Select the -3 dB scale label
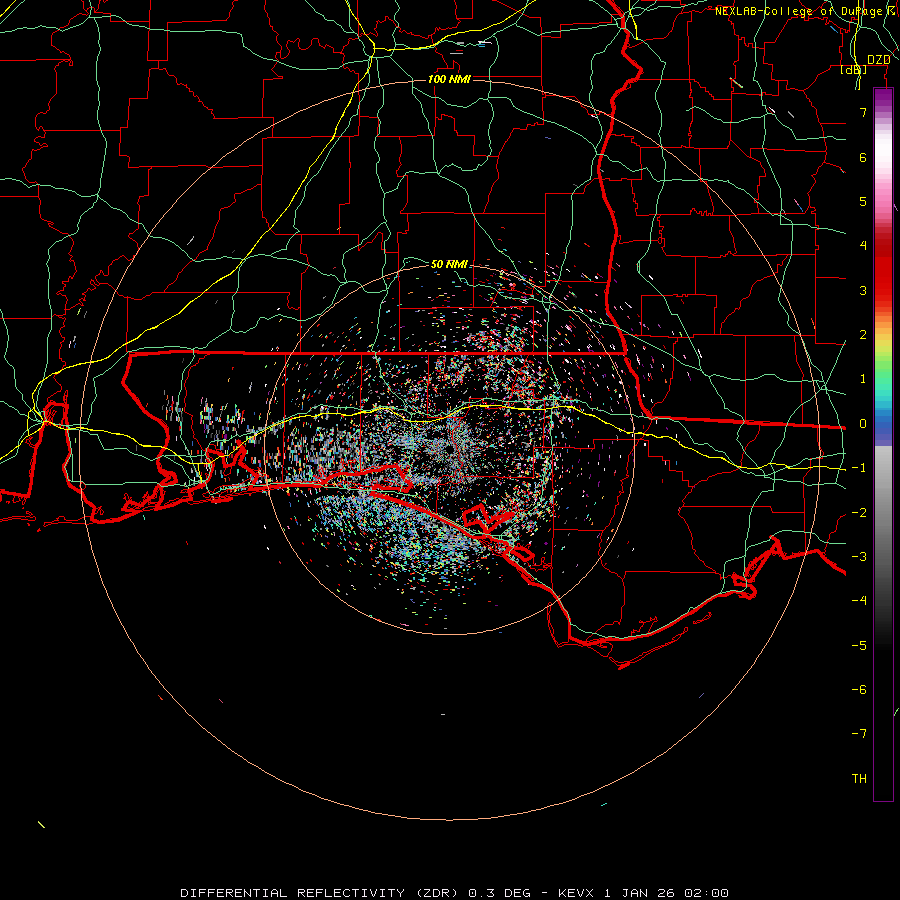 (x=859, y=557)
